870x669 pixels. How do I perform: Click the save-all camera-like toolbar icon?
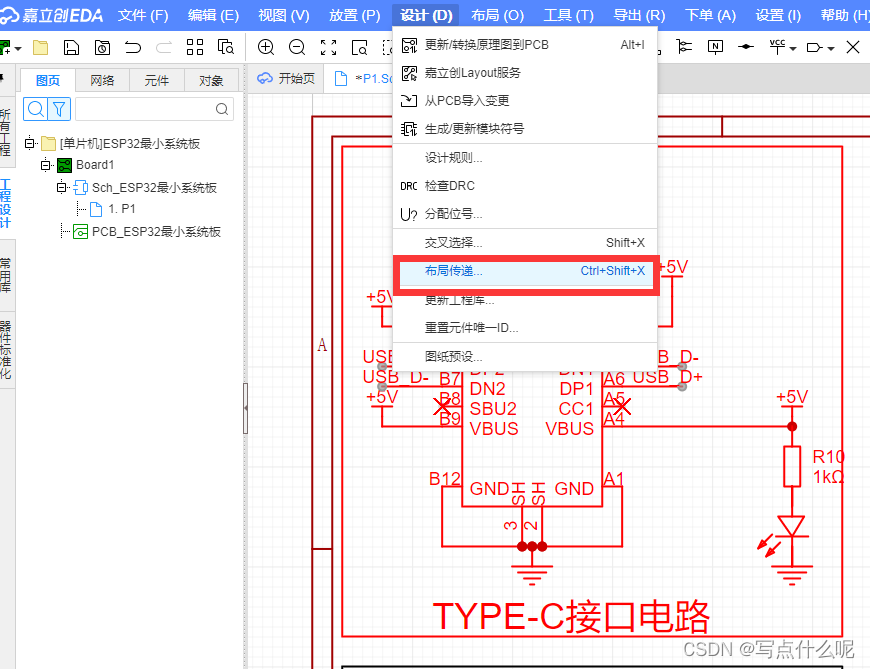[102, 48]
